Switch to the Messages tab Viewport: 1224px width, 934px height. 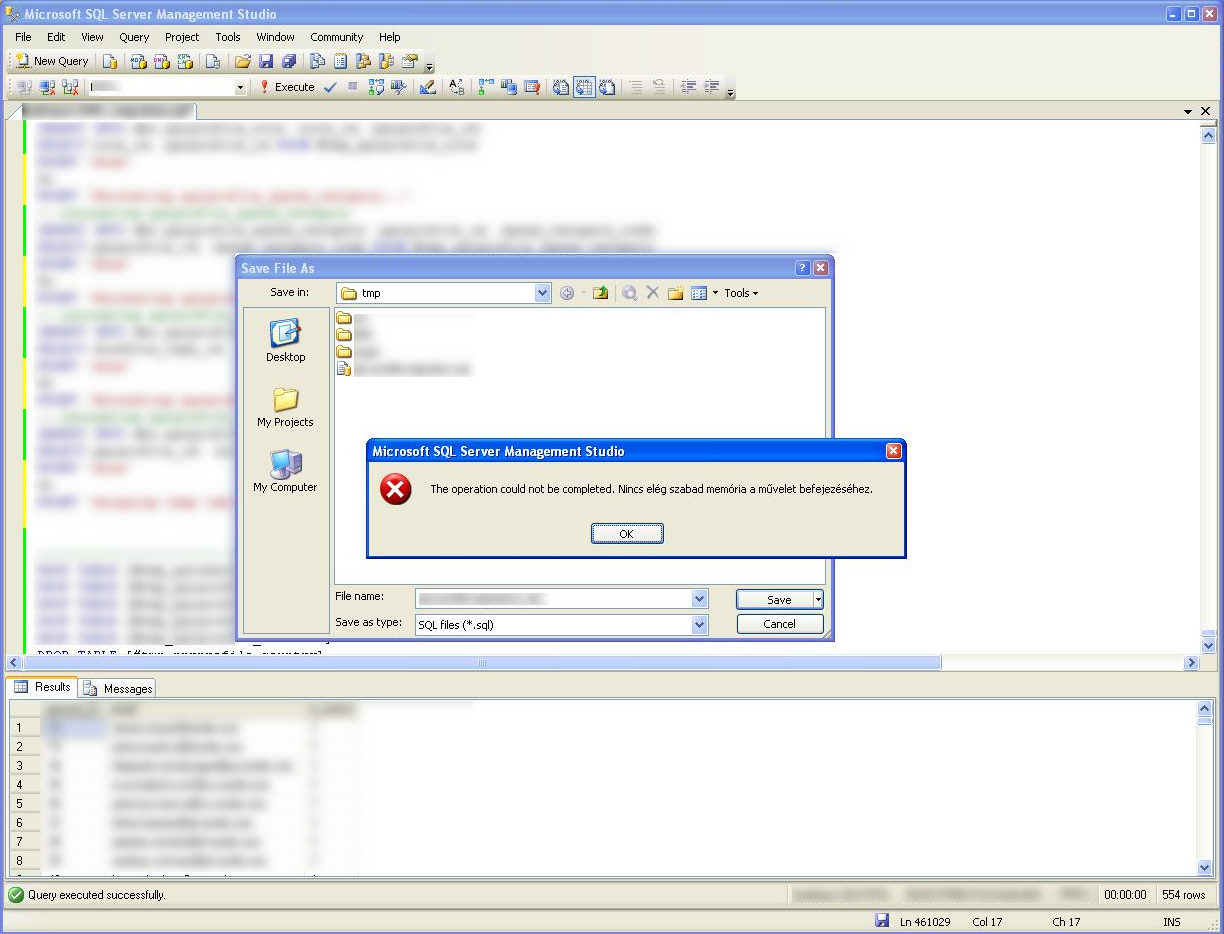click(118, 688)
